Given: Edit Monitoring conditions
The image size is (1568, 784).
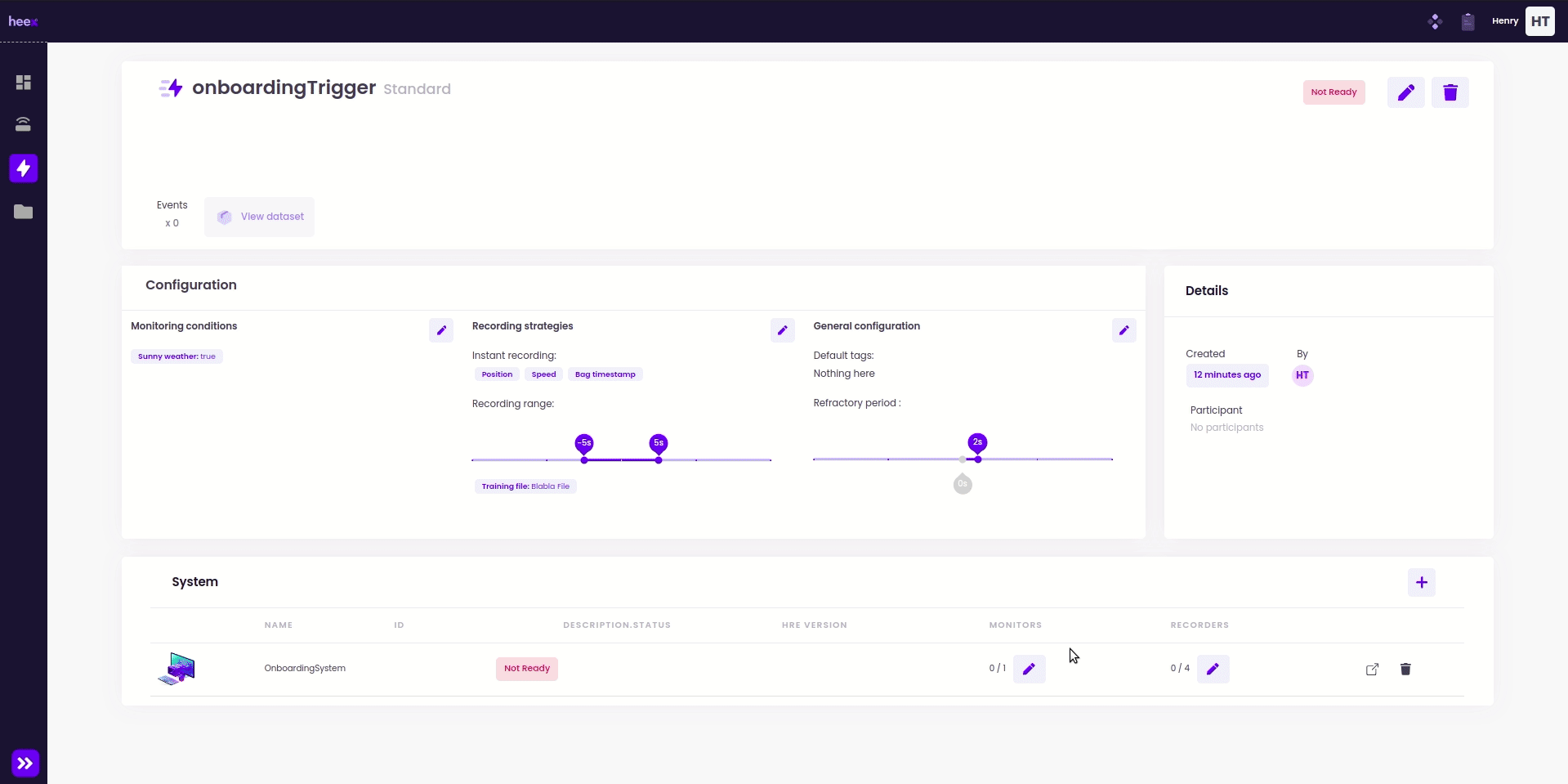Looking at the screenshot, I should click(x=441, y=330).
